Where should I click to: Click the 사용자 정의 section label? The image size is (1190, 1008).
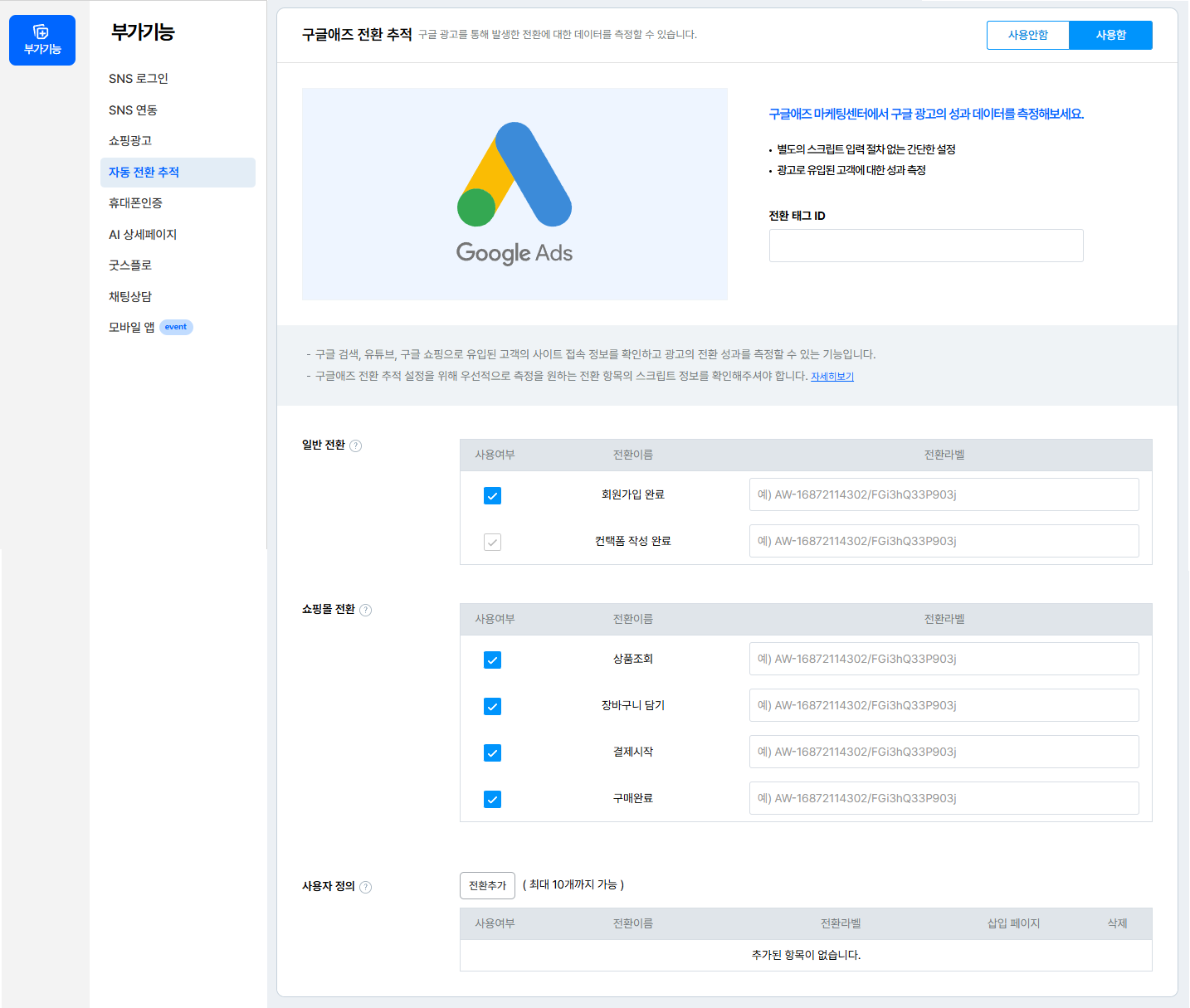[x=329, y=886]
